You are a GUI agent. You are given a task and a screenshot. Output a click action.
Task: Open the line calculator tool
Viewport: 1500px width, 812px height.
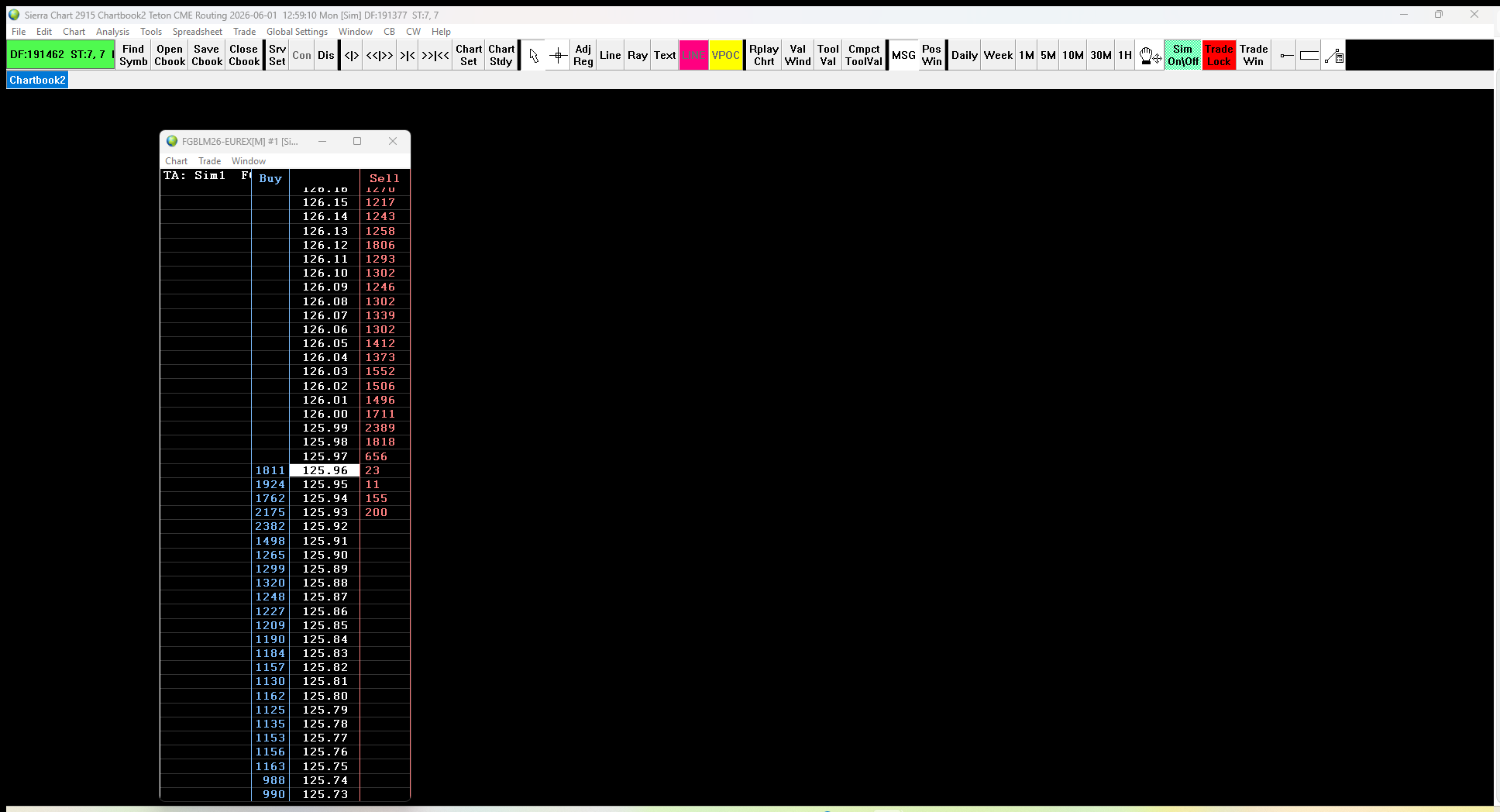[x=1333, y=55]
